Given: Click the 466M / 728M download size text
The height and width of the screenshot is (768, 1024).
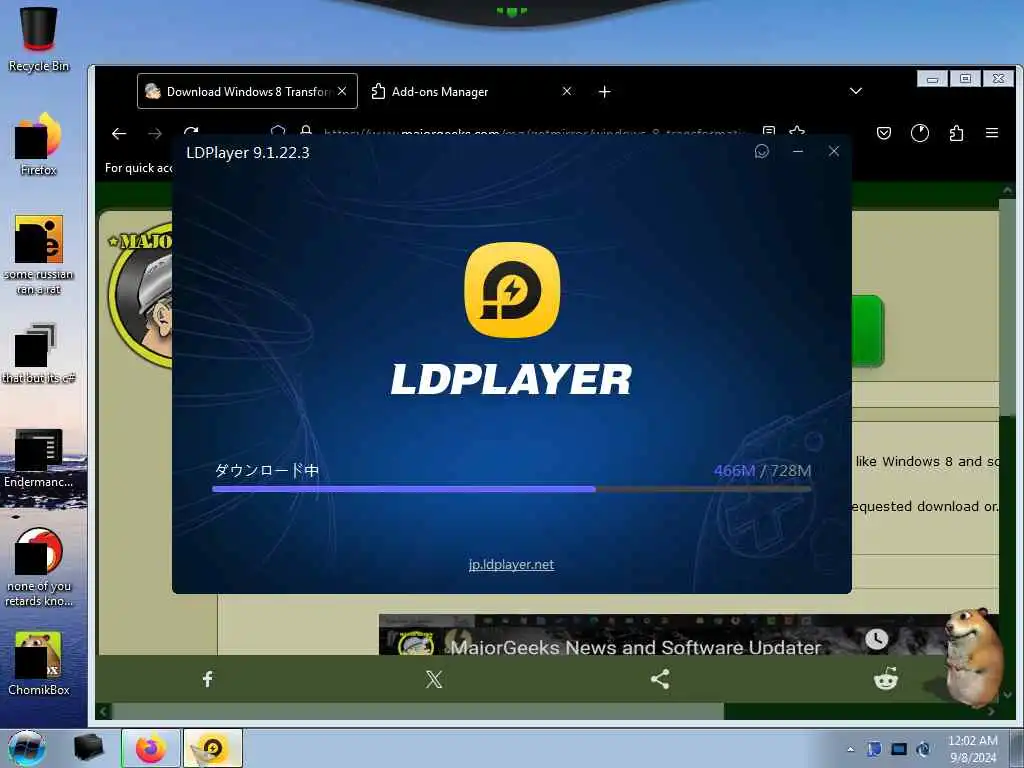Looking at the screenshot, I should point(762,470).
